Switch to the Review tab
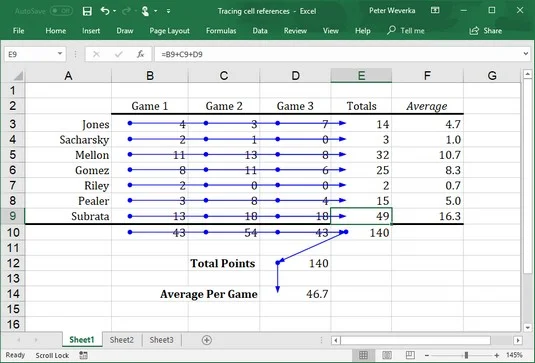The image size is (535, 363). (295, 31)
